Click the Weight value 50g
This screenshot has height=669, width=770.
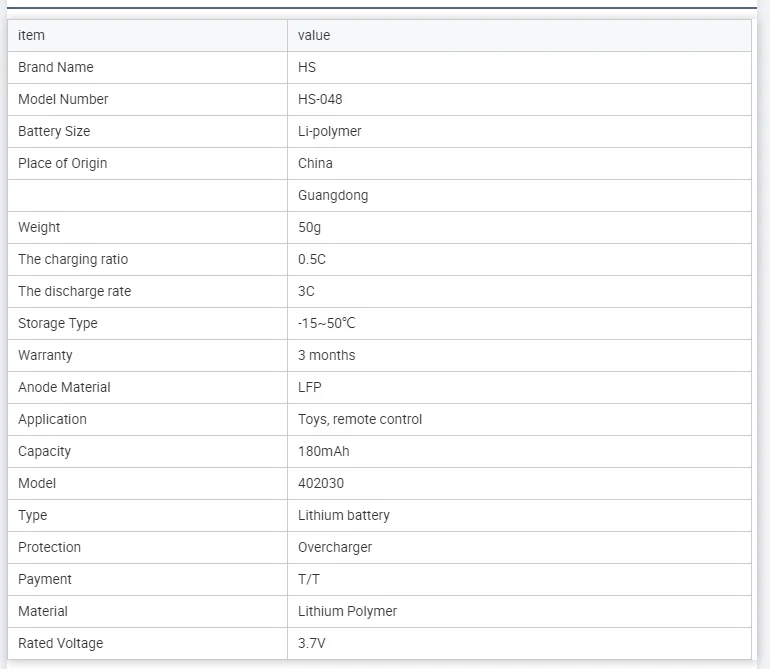pyautogui.click(x=309, y=227)
